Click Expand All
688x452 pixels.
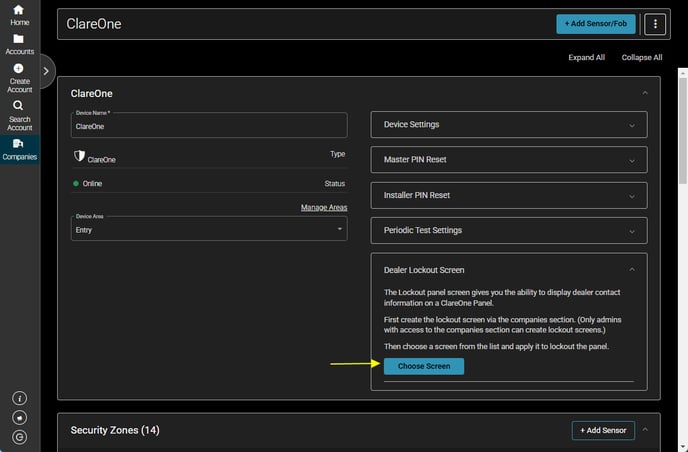coord(587,57)
